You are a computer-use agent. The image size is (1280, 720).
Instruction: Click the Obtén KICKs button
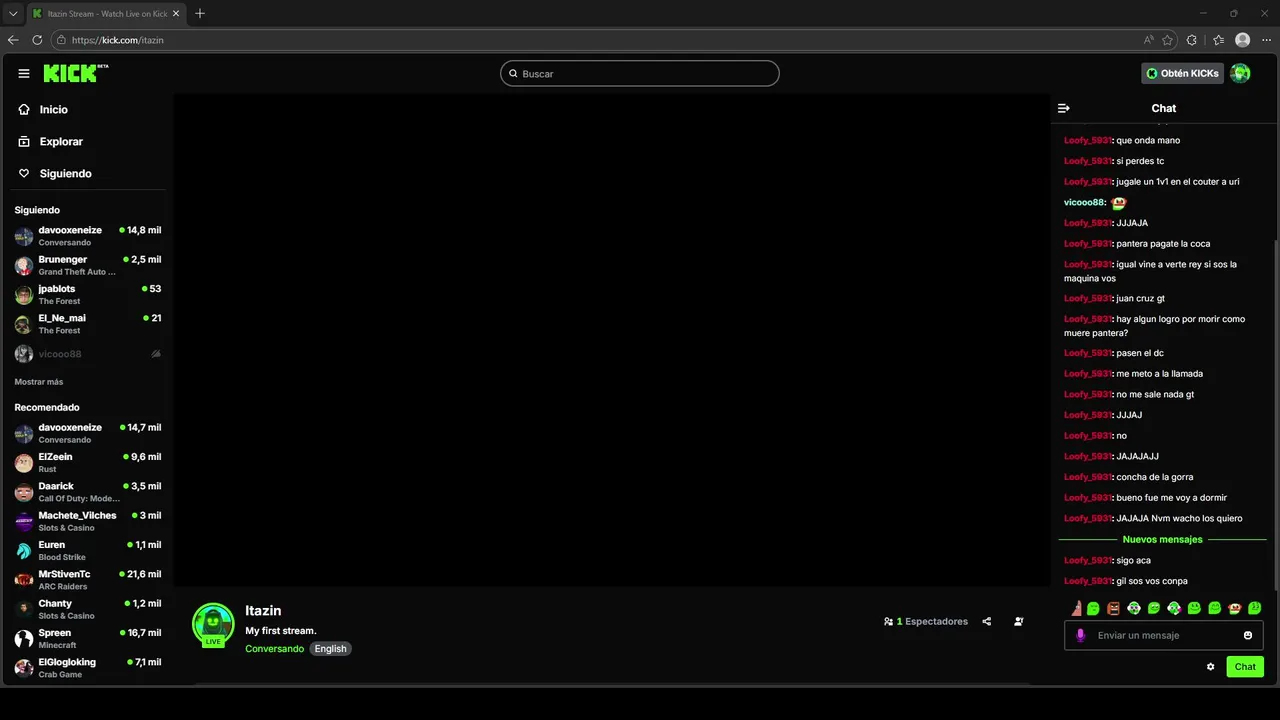(1183, 73)
